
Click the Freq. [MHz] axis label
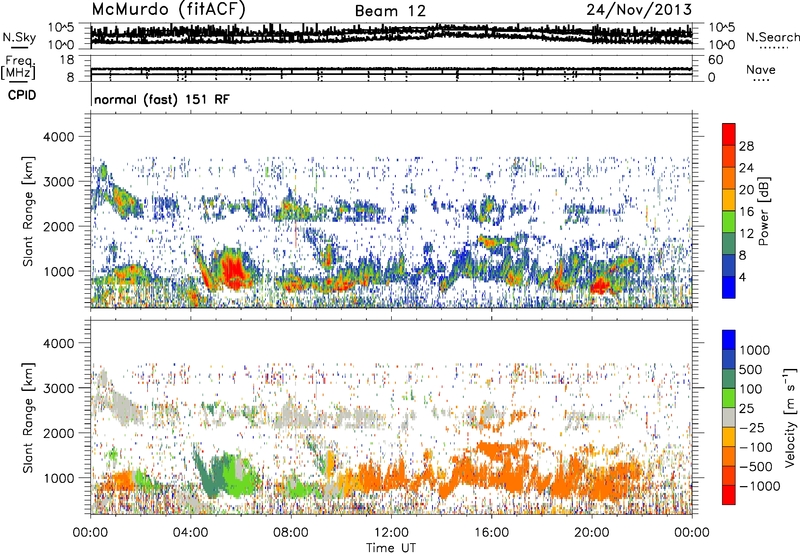coord(19,67)
